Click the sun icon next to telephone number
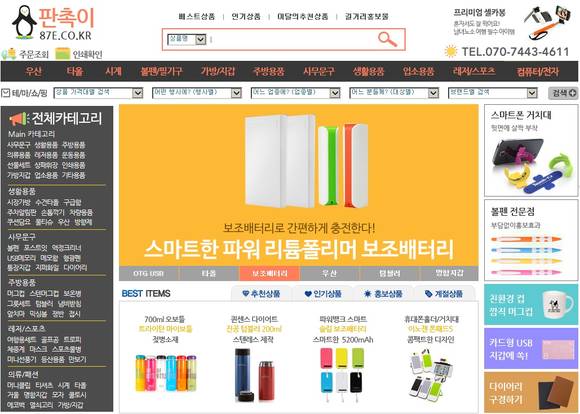Screen dimensions: 580x414 (451, 51)
